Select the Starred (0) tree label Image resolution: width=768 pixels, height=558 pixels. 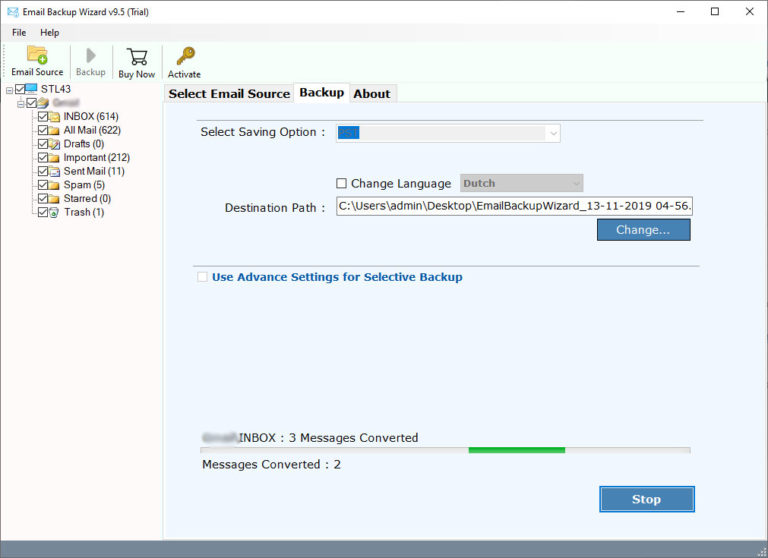(x=87, y=199)
